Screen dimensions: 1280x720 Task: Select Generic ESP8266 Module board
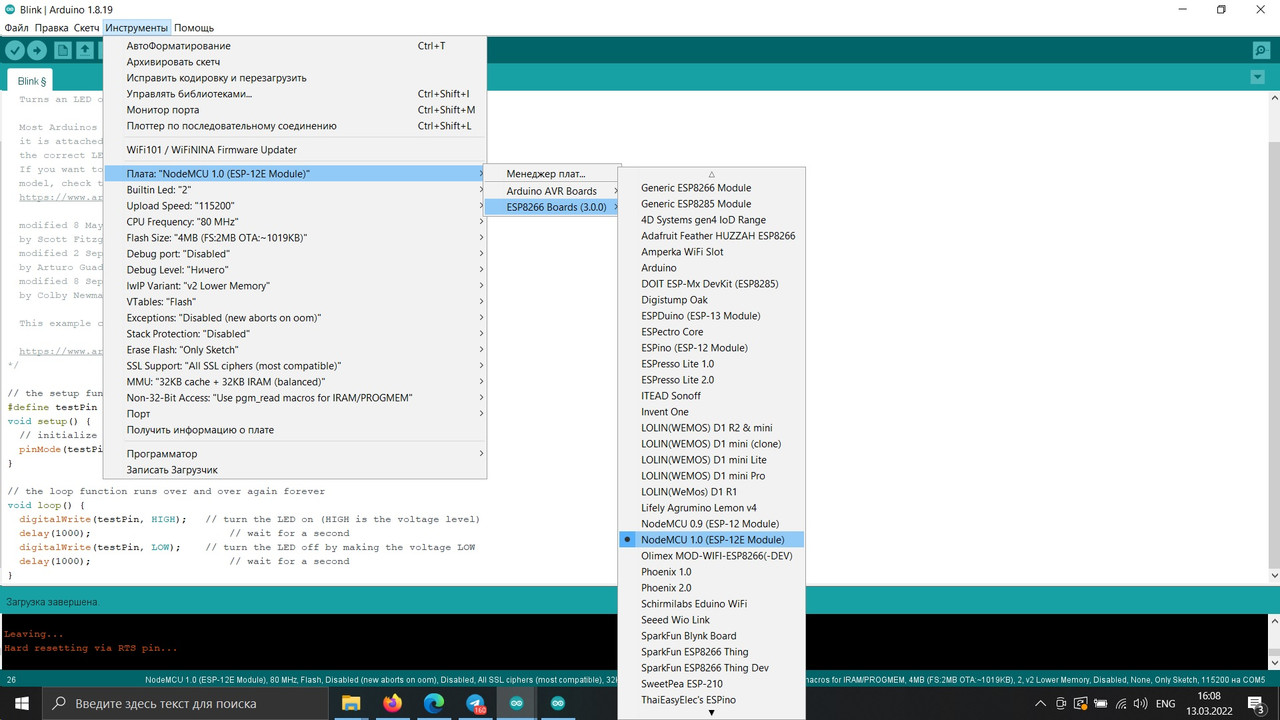[711, 188]
